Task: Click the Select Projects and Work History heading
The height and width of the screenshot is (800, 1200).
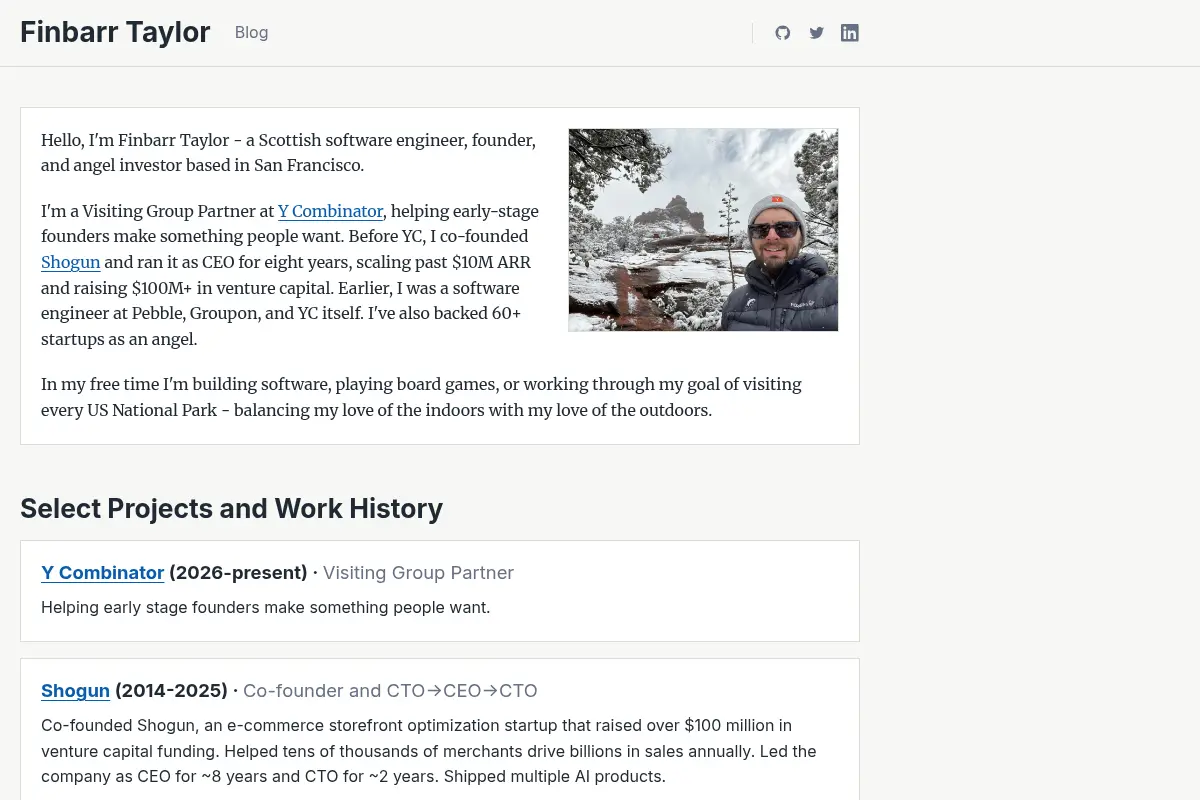Action: coord(231,508)
